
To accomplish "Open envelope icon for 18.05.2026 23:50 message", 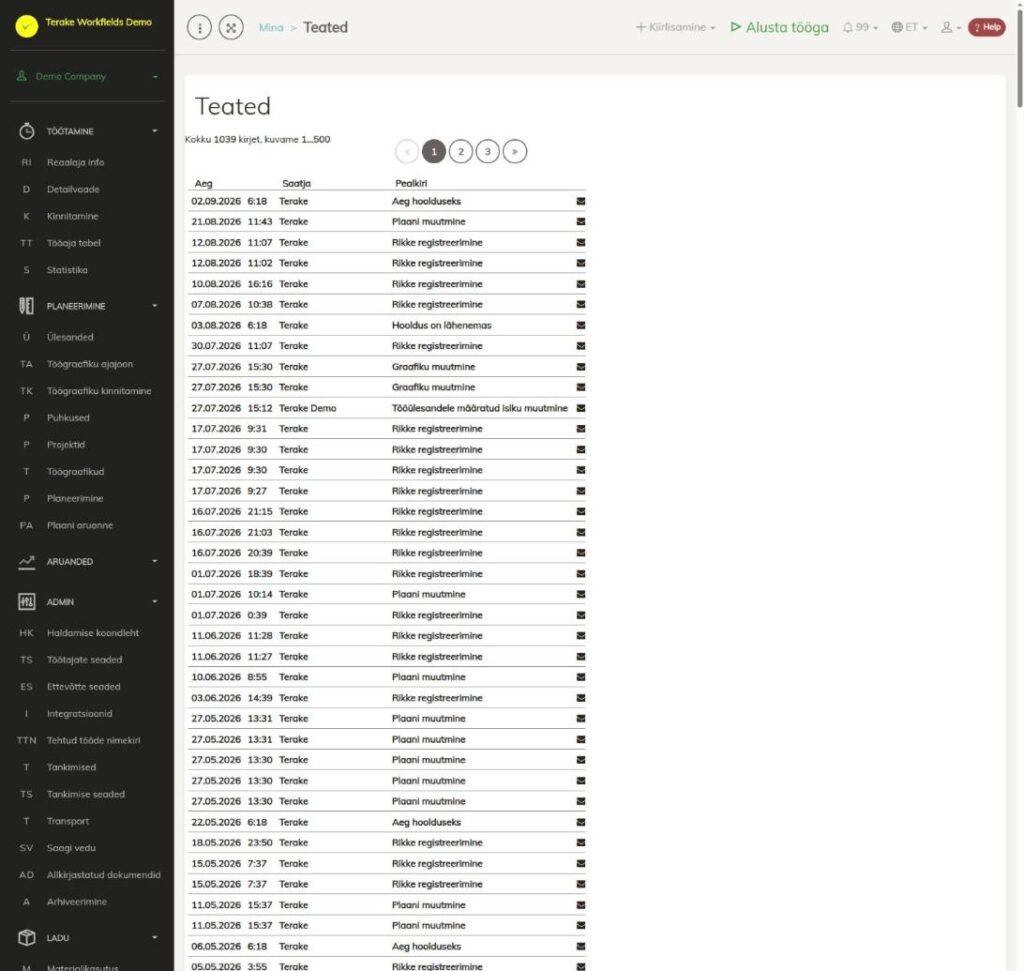I will coord(581,842).
